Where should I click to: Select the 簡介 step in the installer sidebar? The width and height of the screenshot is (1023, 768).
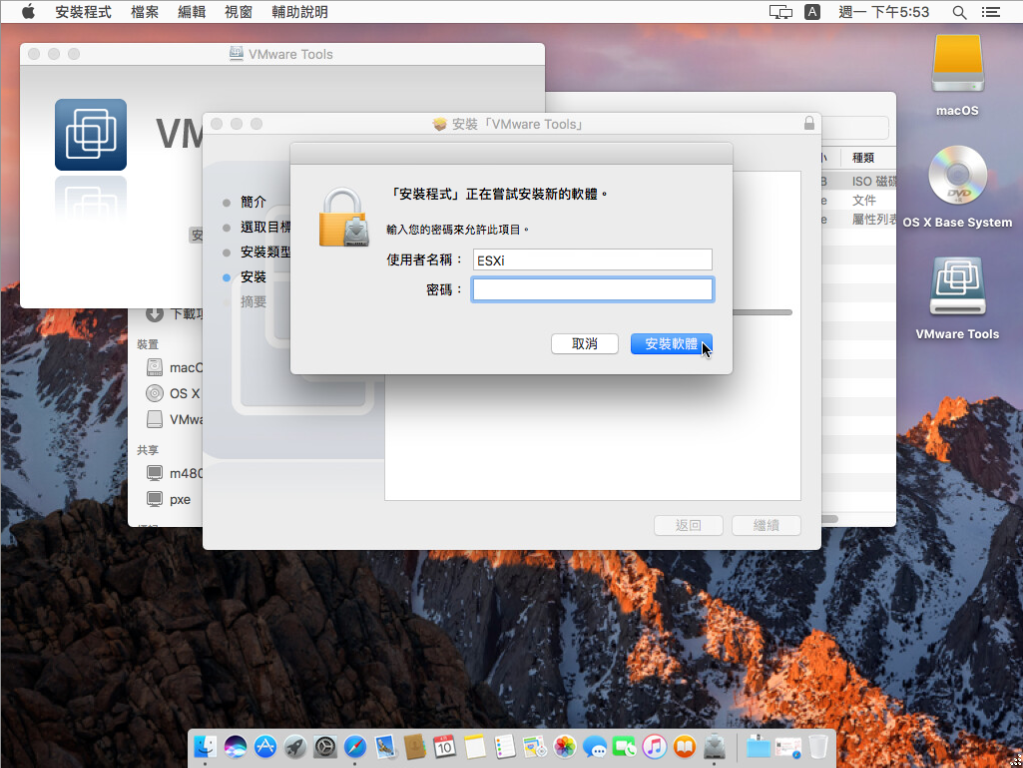point(253,202)
